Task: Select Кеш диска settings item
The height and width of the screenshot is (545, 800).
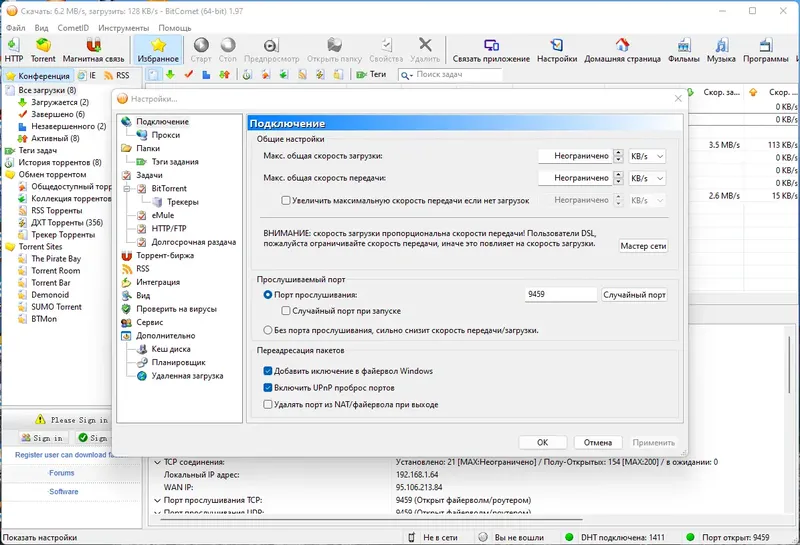Action: pos(164,349)
